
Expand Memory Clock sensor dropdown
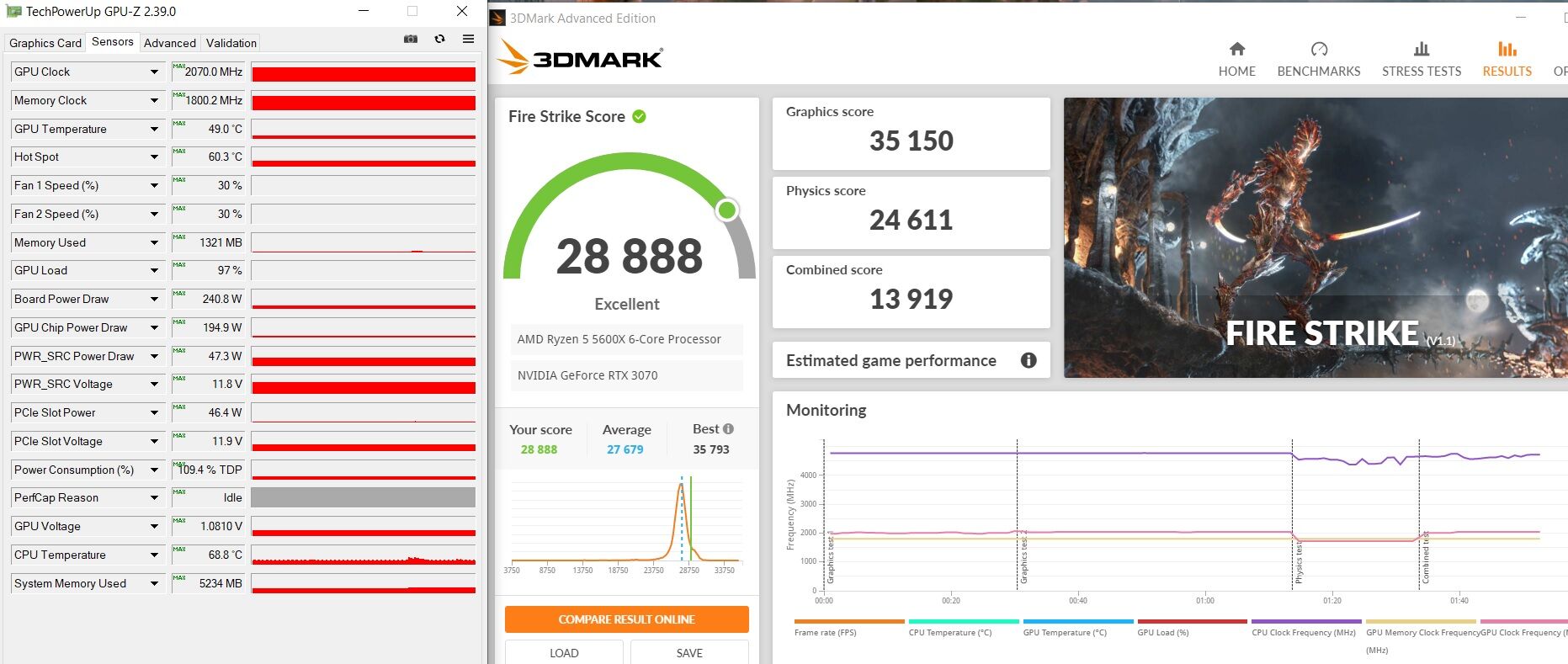[154, 101]
